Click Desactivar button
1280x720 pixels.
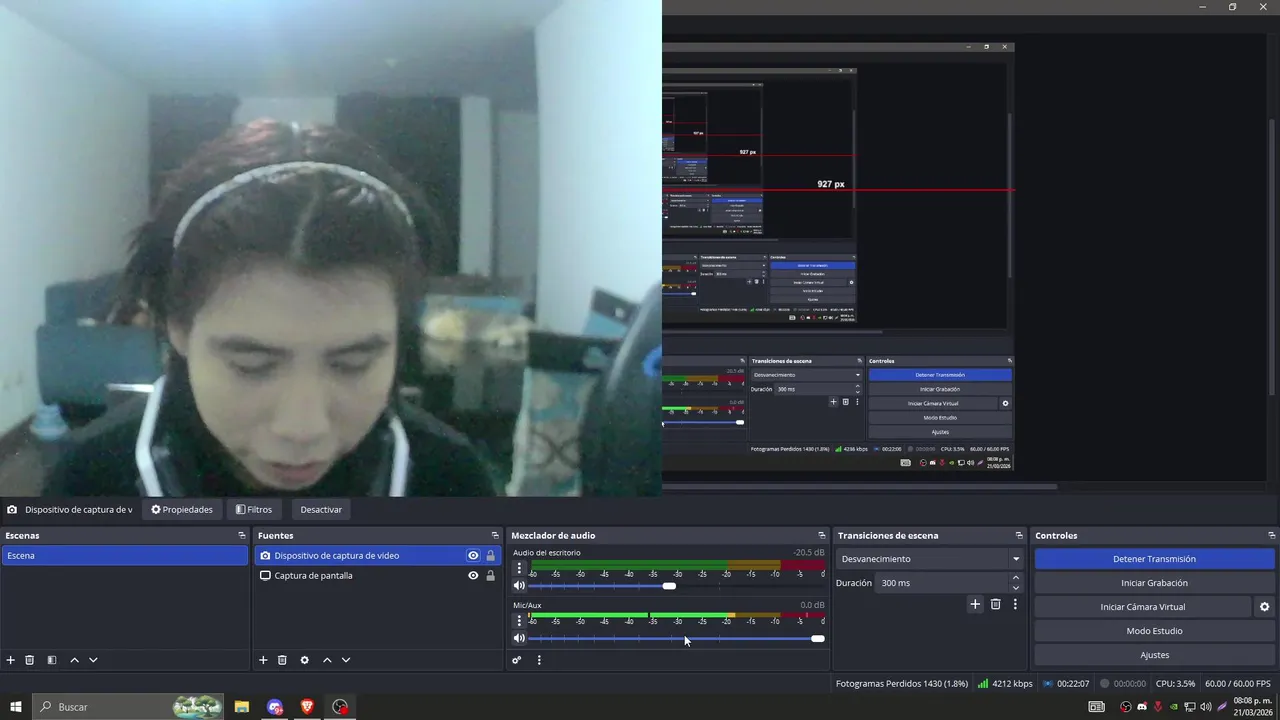[321, 510]
